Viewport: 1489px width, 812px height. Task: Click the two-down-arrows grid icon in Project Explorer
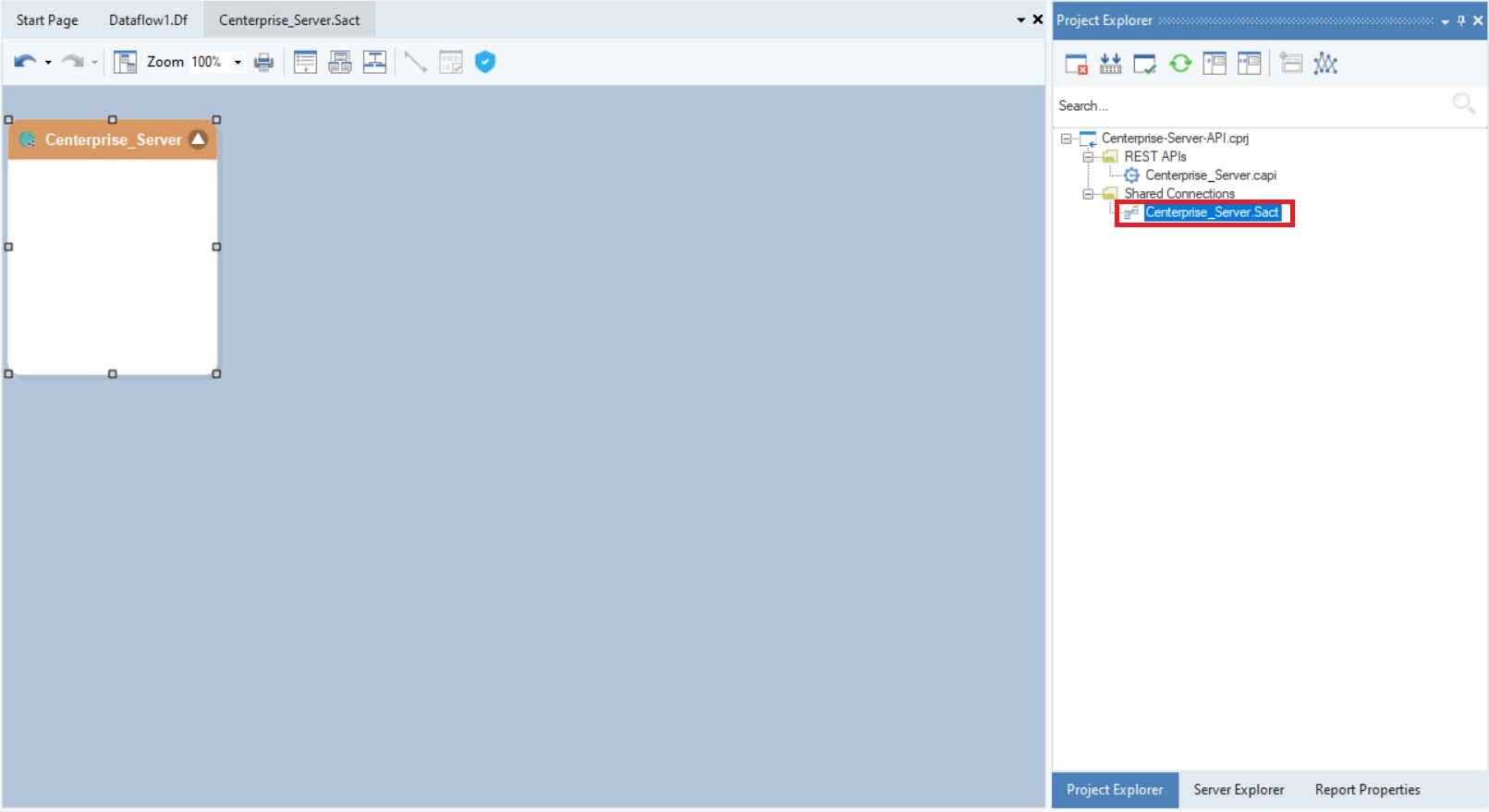(1111, 64)
